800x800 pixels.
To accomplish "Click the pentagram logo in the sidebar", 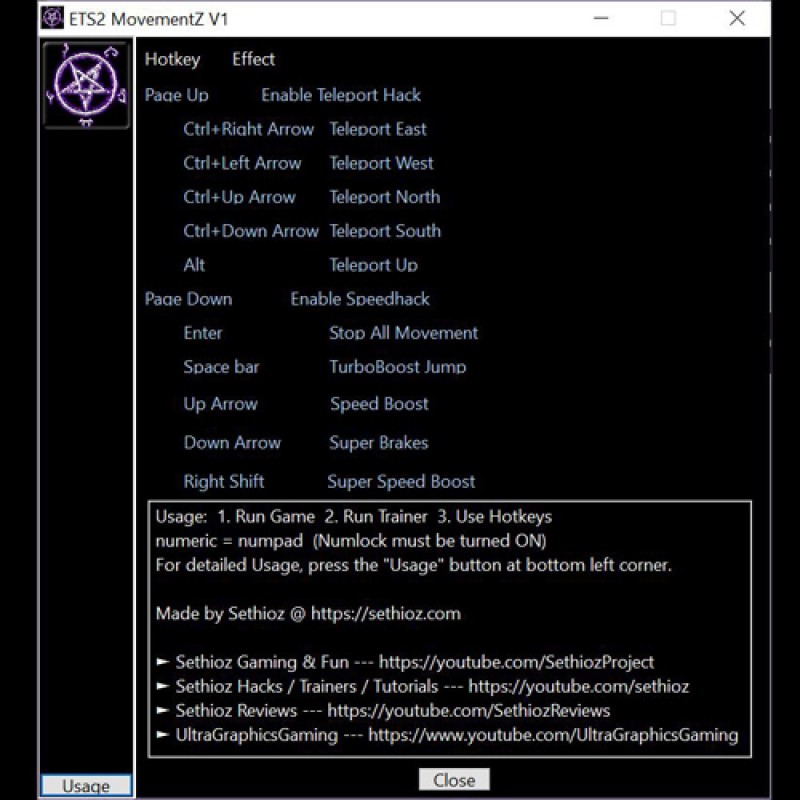I will [86, 85].
